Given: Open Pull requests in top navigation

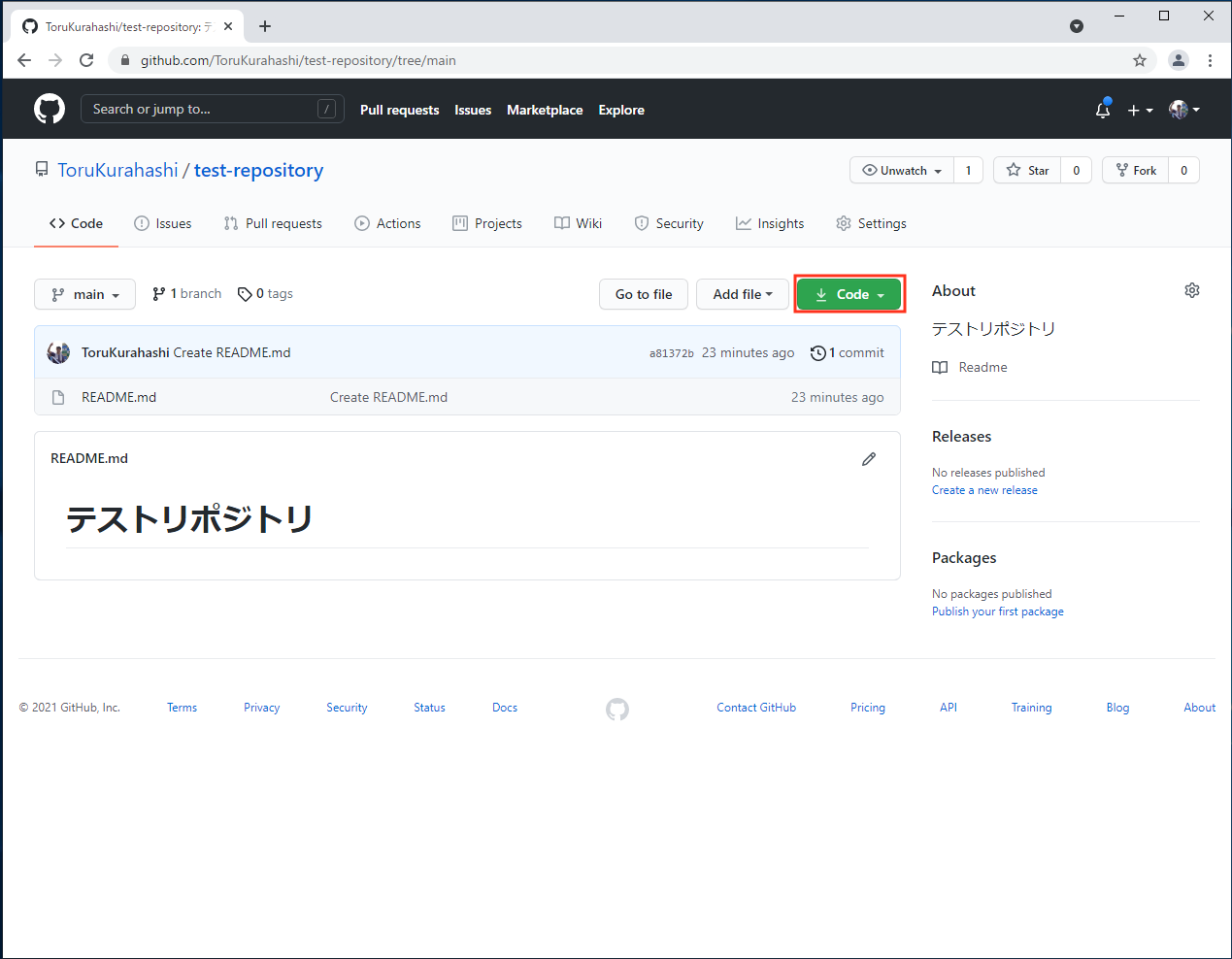Looking at the screenshot, I should pyautogui.click(x=399, y=110).
